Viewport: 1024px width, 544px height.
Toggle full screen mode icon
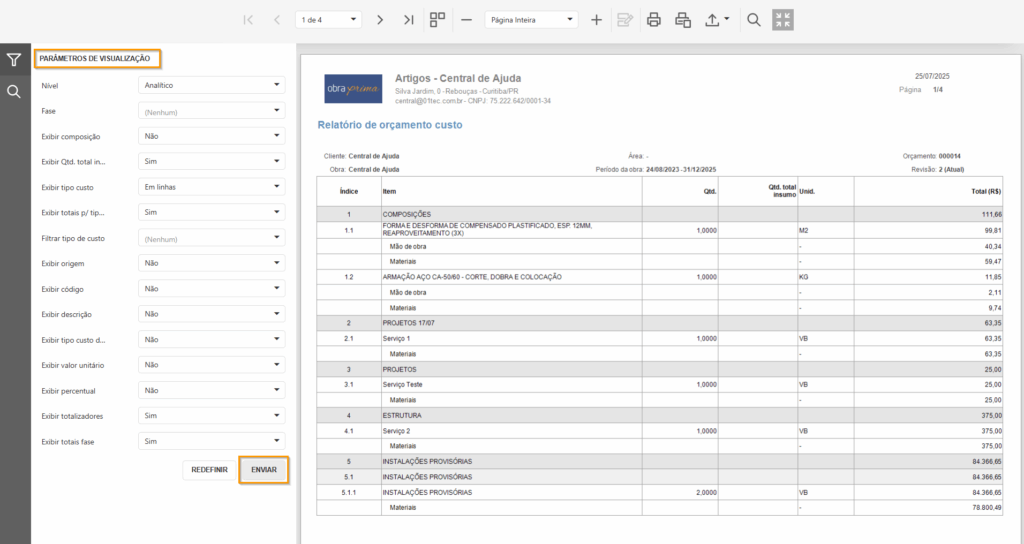click(782, 20)
